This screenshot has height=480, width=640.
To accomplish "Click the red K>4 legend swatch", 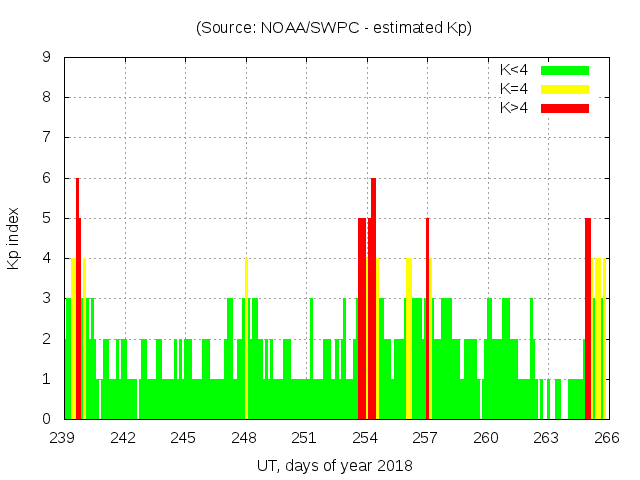I will 565,108.
